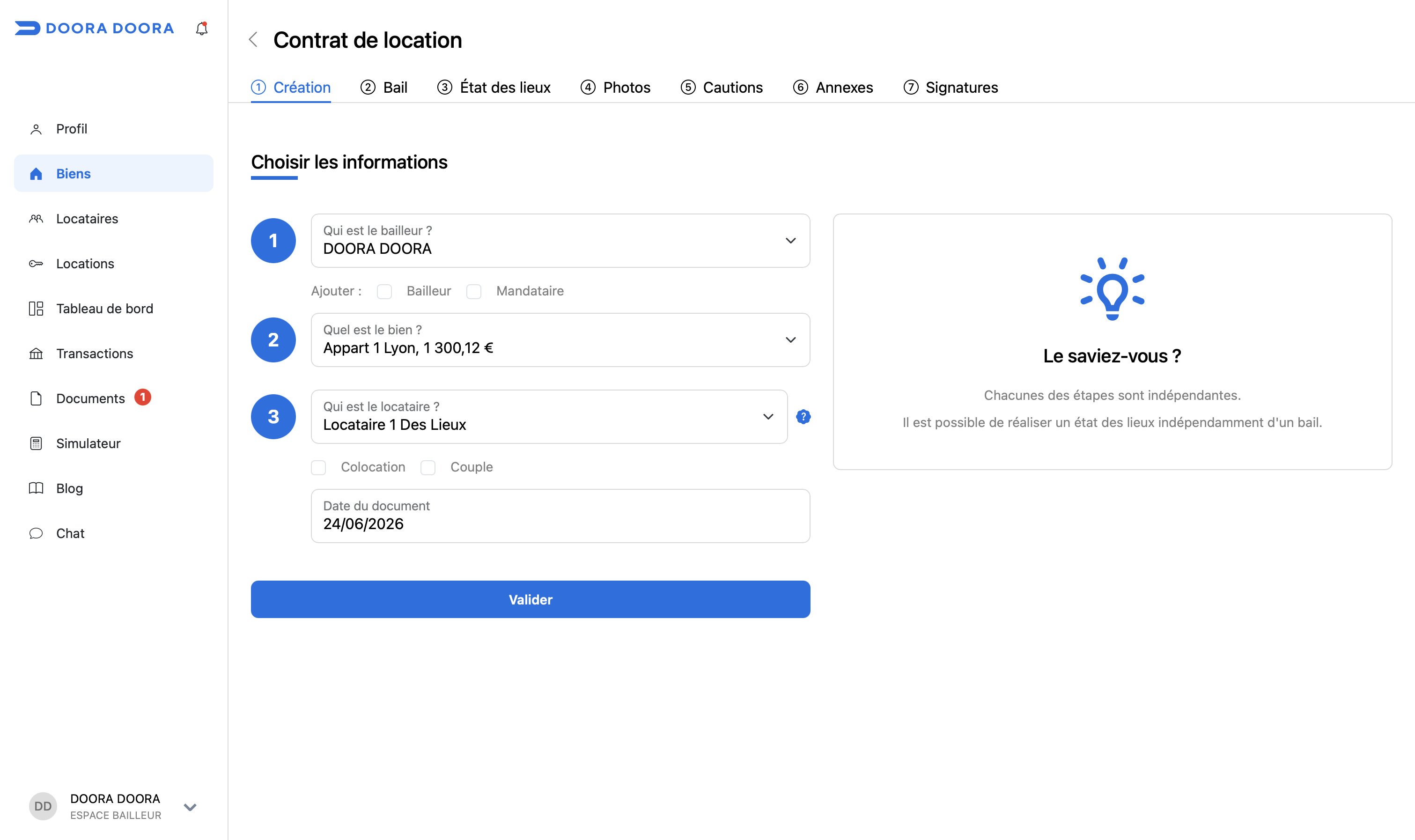Open the État des lieux tab
The image size is (1415, 840).
pos(494,87)
